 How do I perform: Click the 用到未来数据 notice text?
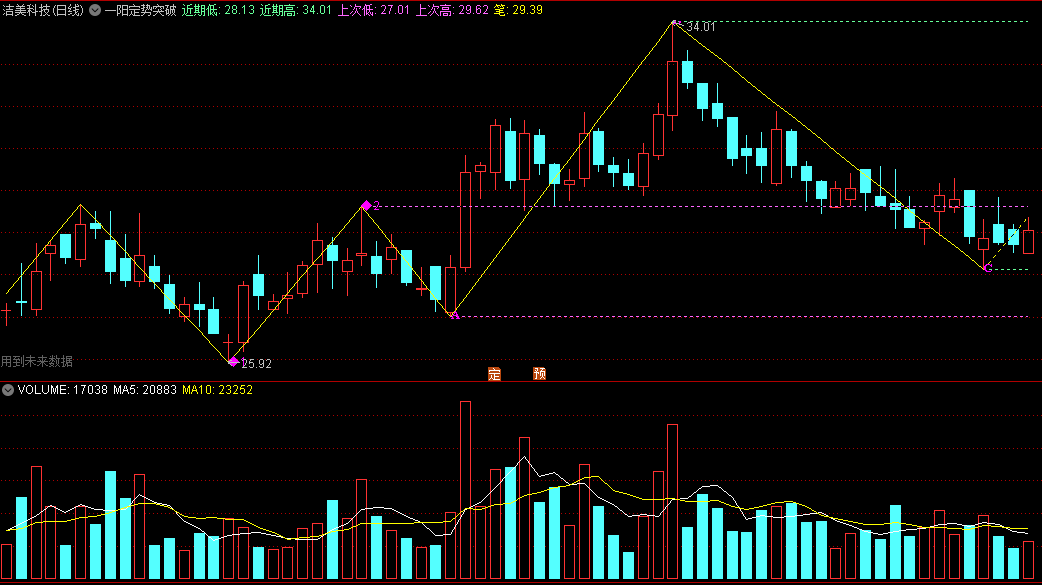[x=37, y=361]
